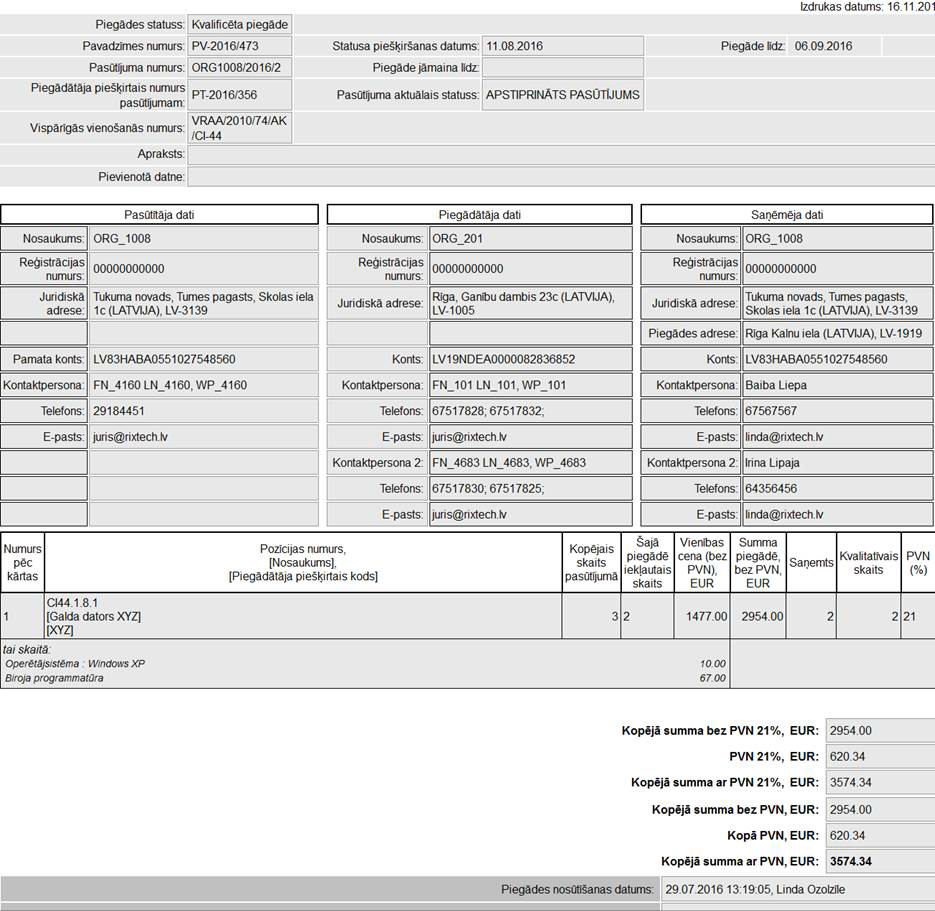Select the 'Piegāde līdz' date 06.09.2016
Screen dimensions: 935x911
[835, 46]
